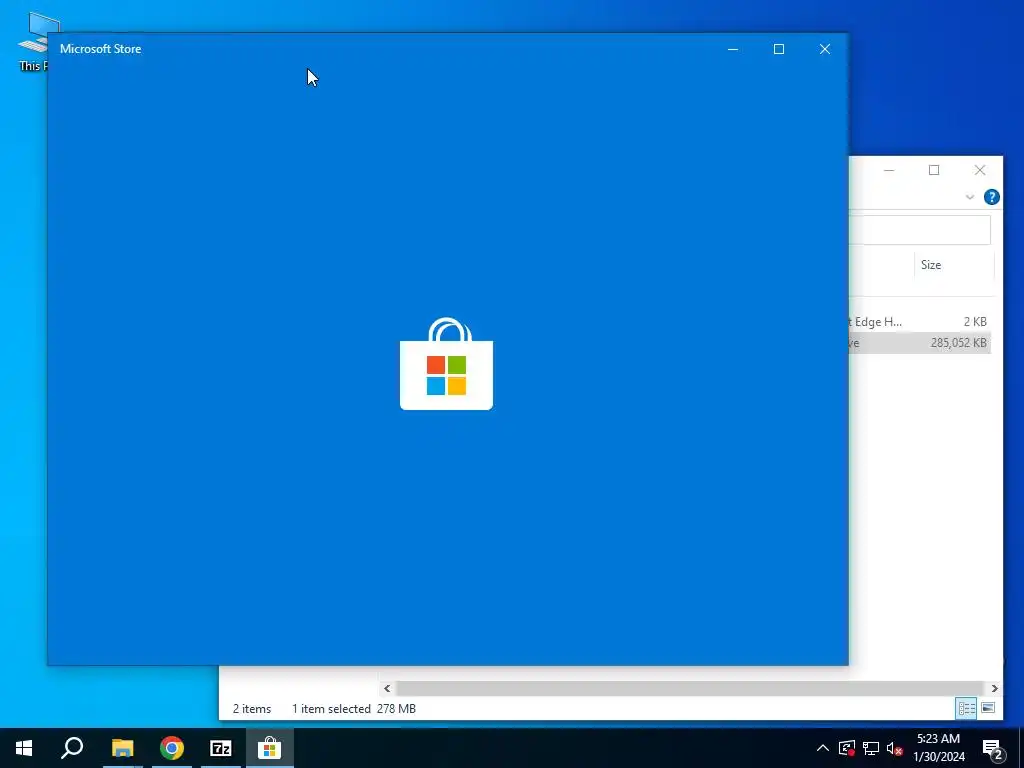Viewport: 1024px width, 768px height.
Task: Minimize the Microsoft Store window
Action: (x=733, y=49)
